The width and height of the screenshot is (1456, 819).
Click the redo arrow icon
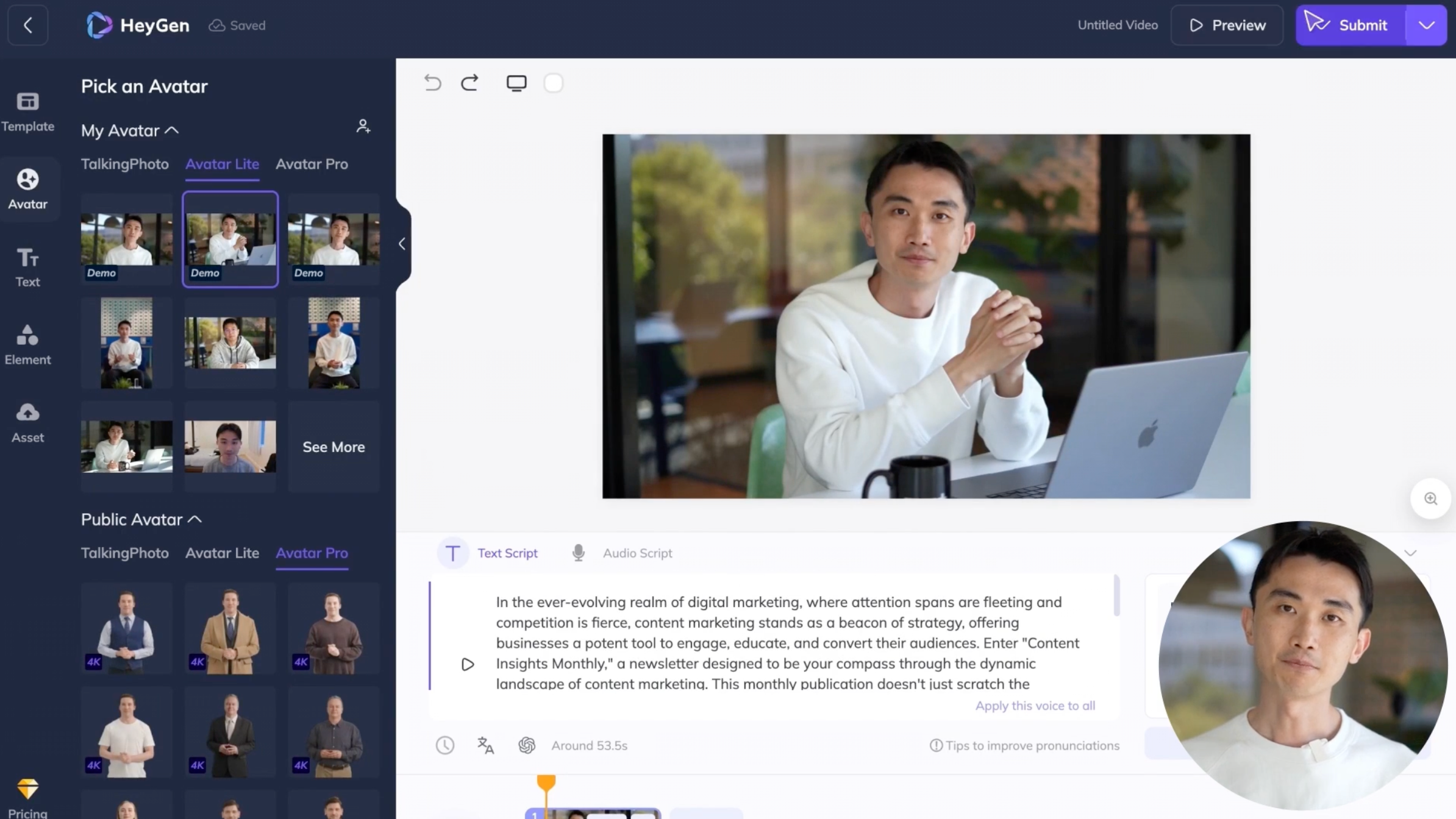[x=469, y=83]
